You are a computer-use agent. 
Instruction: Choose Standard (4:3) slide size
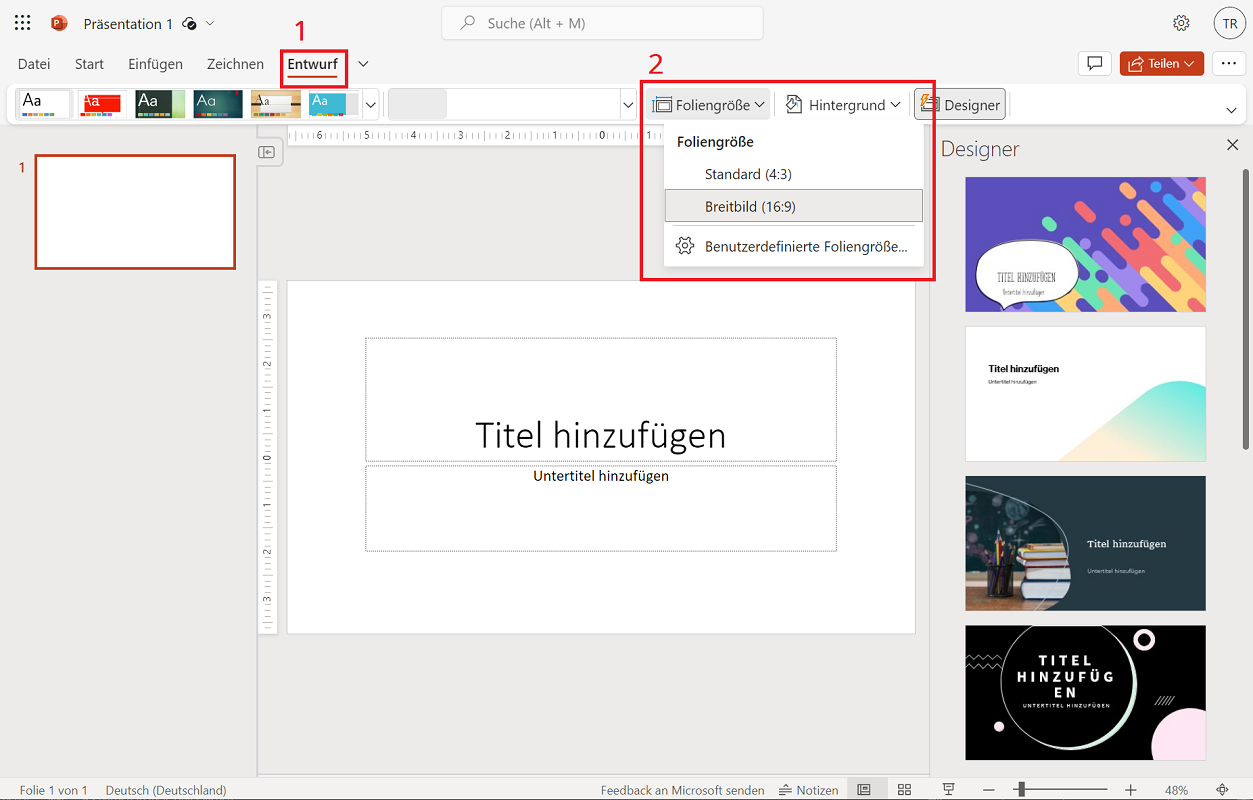tap(793, 174)
